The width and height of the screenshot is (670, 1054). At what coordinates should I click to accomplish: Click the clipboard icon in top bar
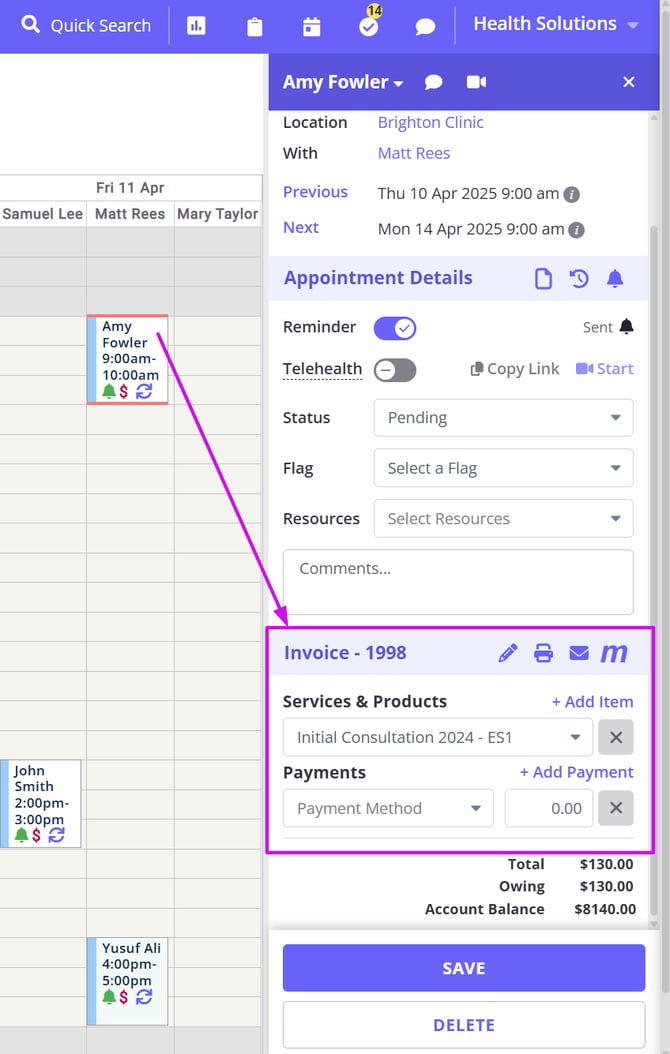(x=255, y=26)
